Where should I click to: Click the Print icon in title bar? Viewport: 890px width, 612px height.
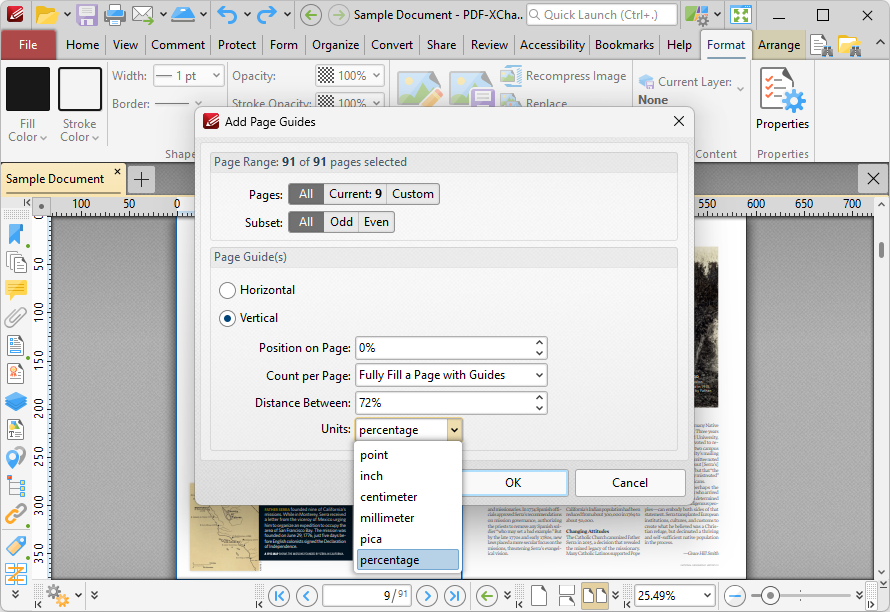click(115, 15)
